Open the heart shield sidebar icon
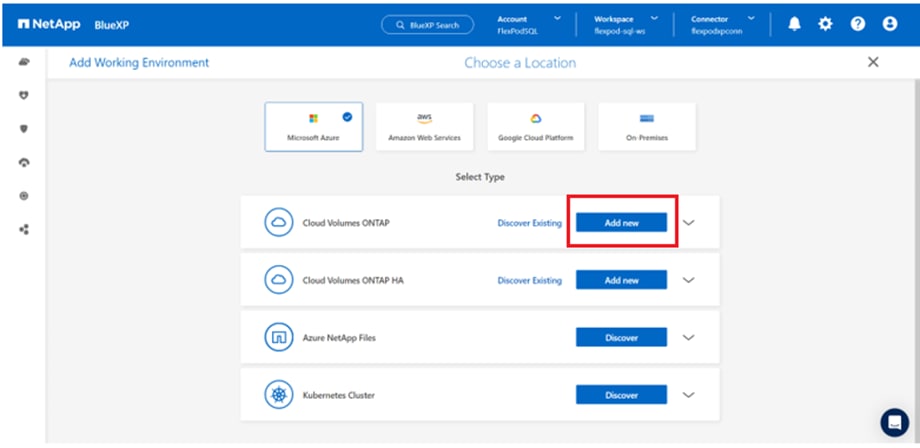Screen dimensions: 920x448 pyautogui.click(x=24, y=95)
